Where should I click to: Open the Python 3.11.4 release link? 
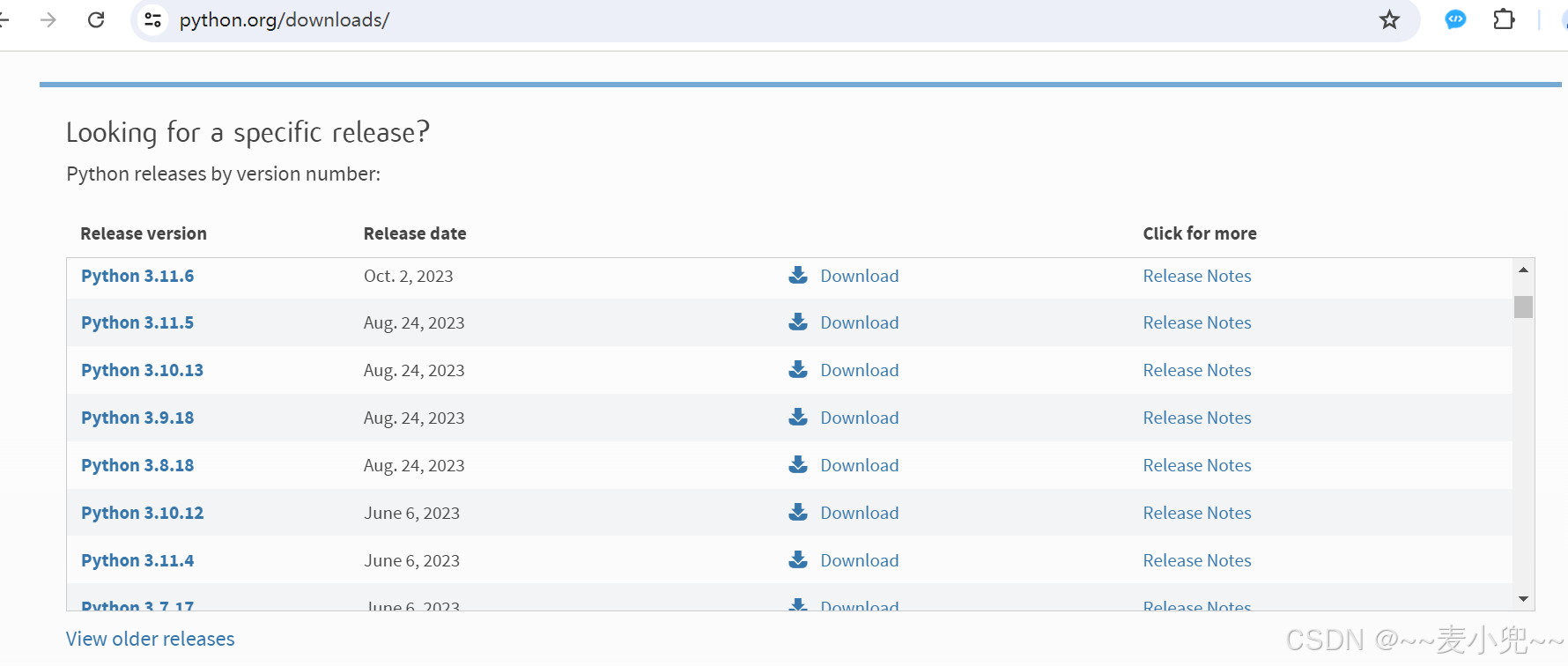pyautogui.click(x=137, y=560)
